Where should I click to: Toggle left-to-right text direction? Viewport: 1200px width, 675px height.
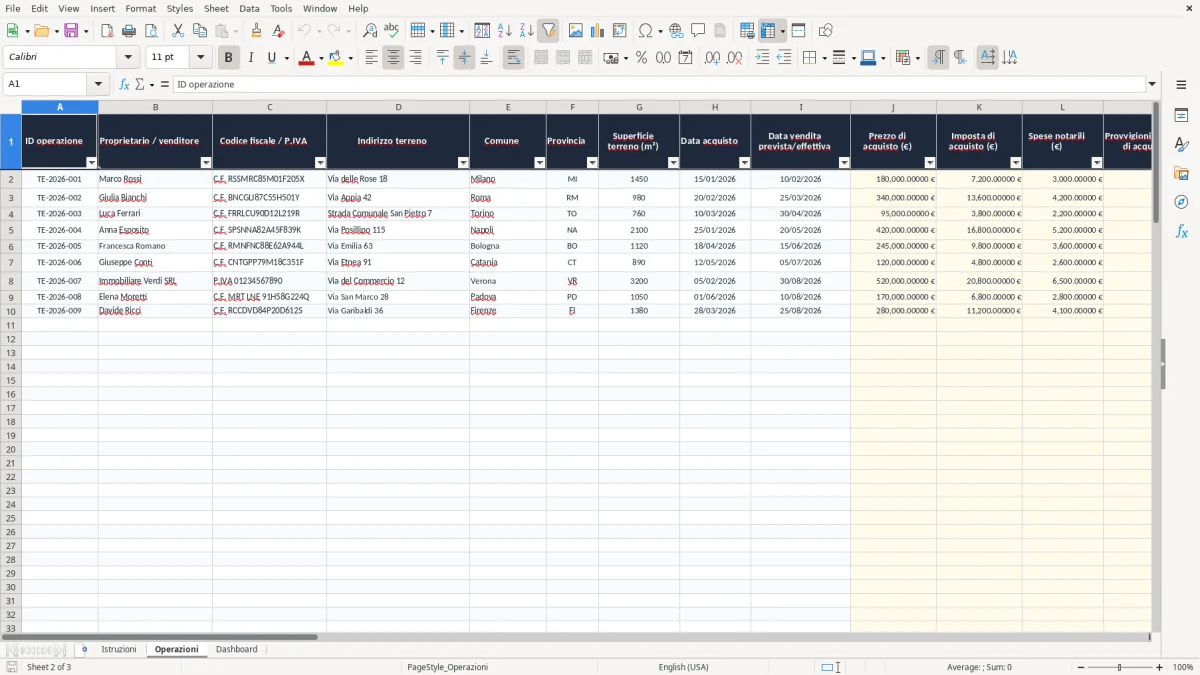(938, 58)
